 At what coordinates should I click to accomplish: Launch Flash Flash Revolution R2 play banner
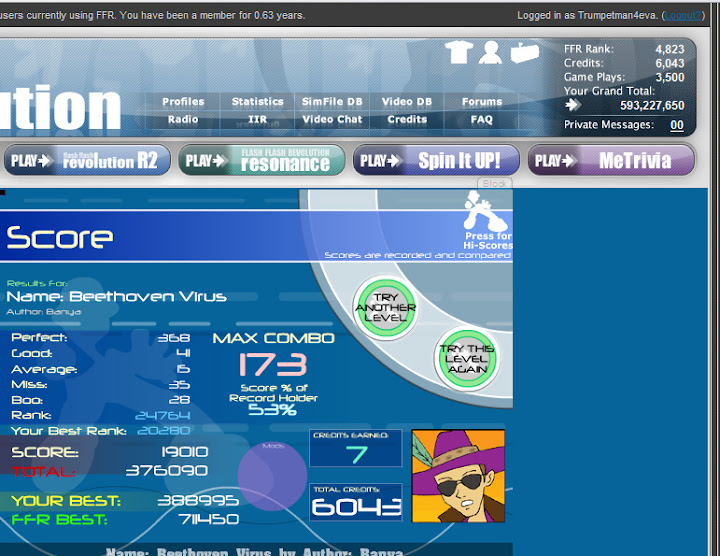[85, 160]
